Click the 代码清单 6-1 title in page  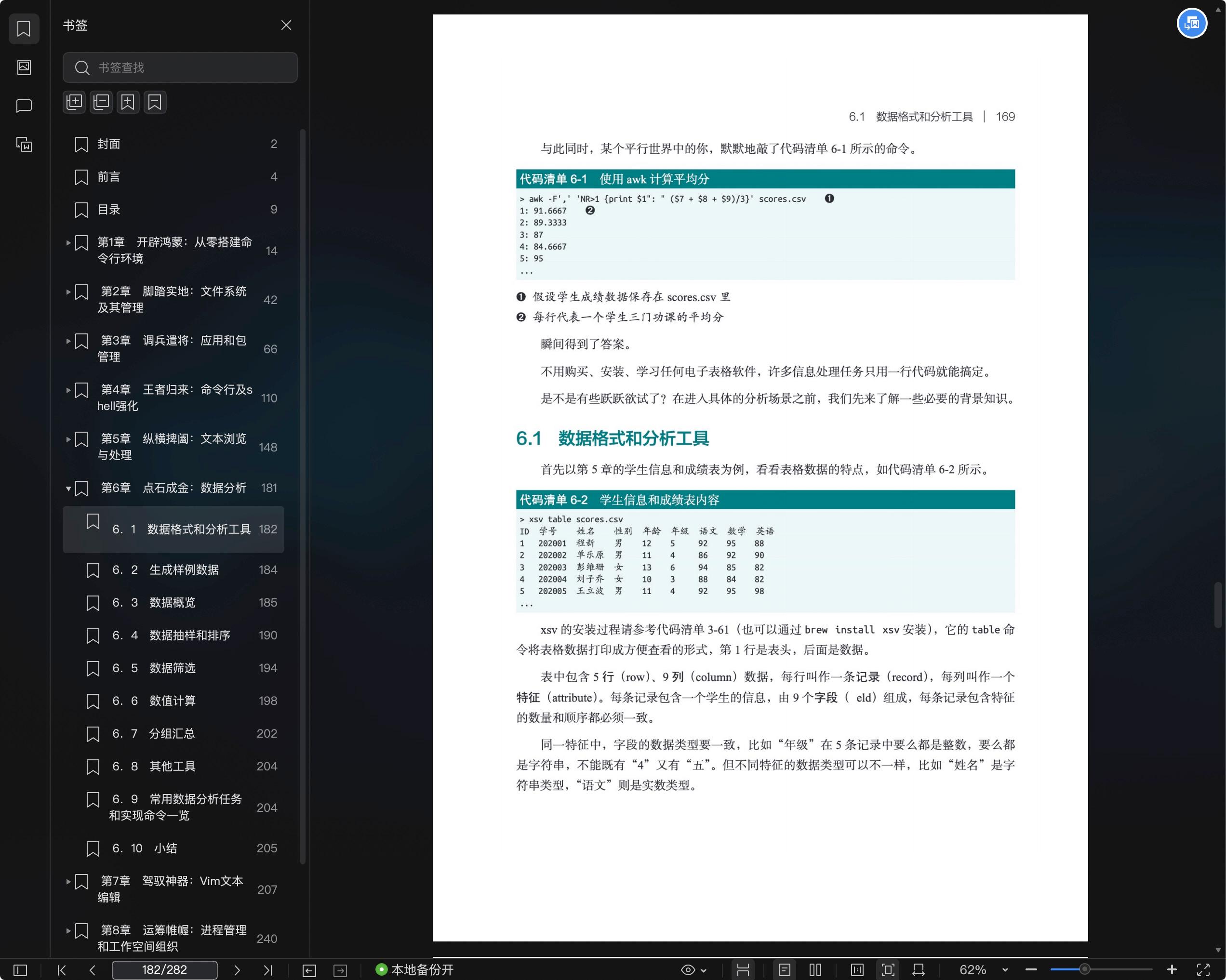pyautogui.click(x=614, y=179)
